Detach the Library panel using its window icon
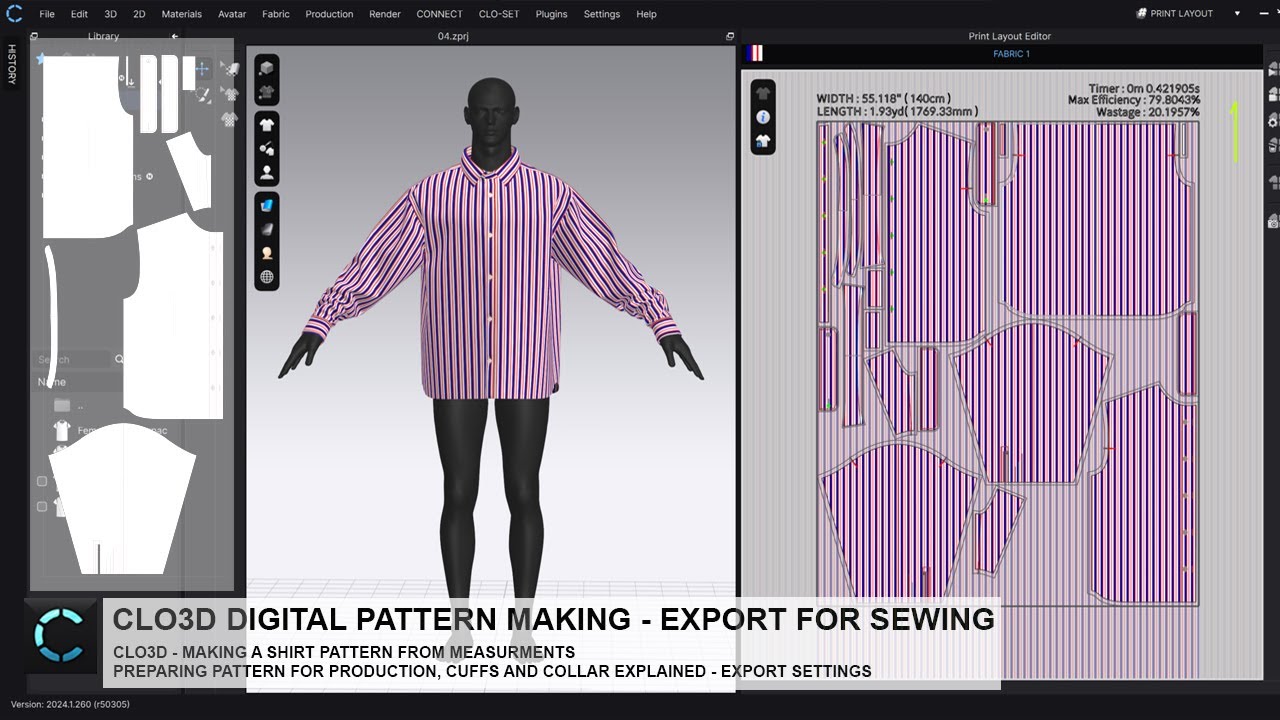This screenshot has height=720, width=1280. click(x=35, y=36)
